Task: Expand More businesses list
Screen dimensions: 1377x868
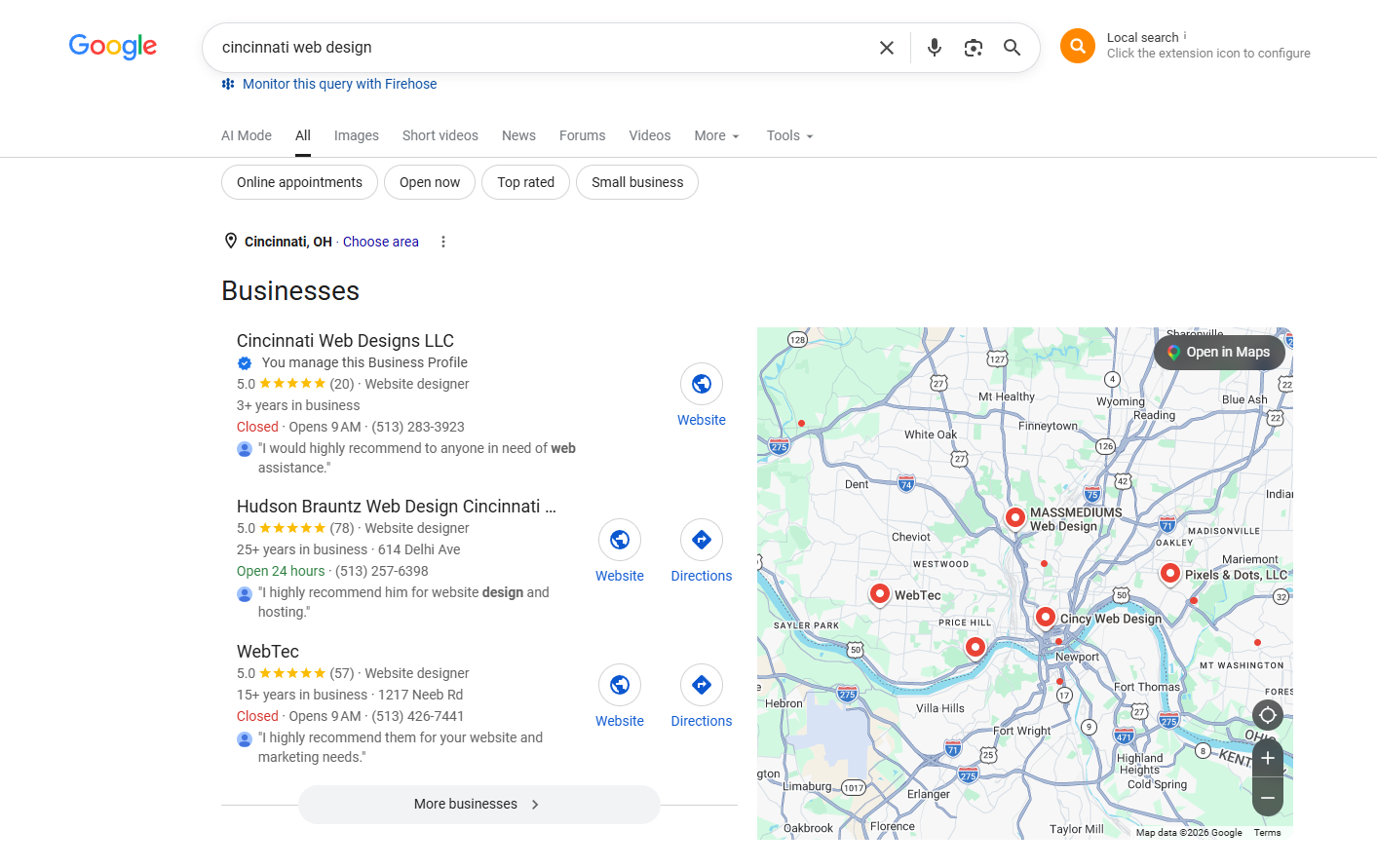Action: click(x=479, y=805)
